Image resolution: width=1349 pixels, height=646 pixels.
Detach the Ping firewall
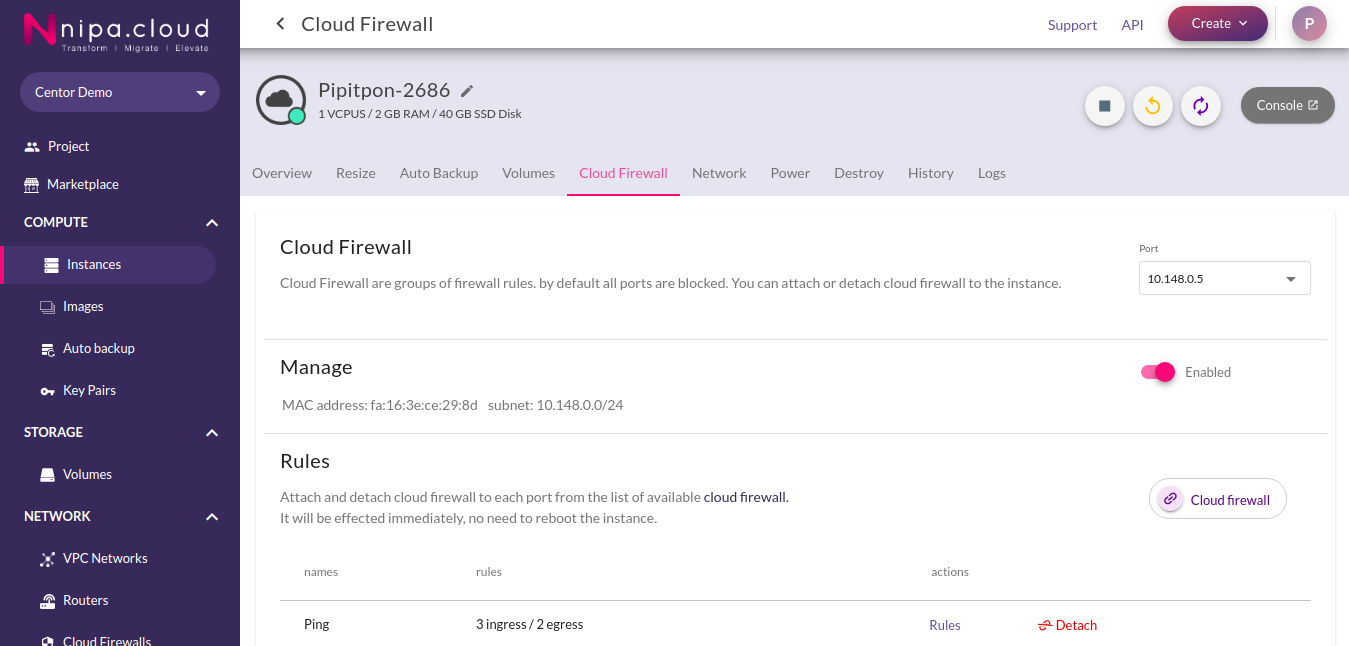pos(1067,625)
